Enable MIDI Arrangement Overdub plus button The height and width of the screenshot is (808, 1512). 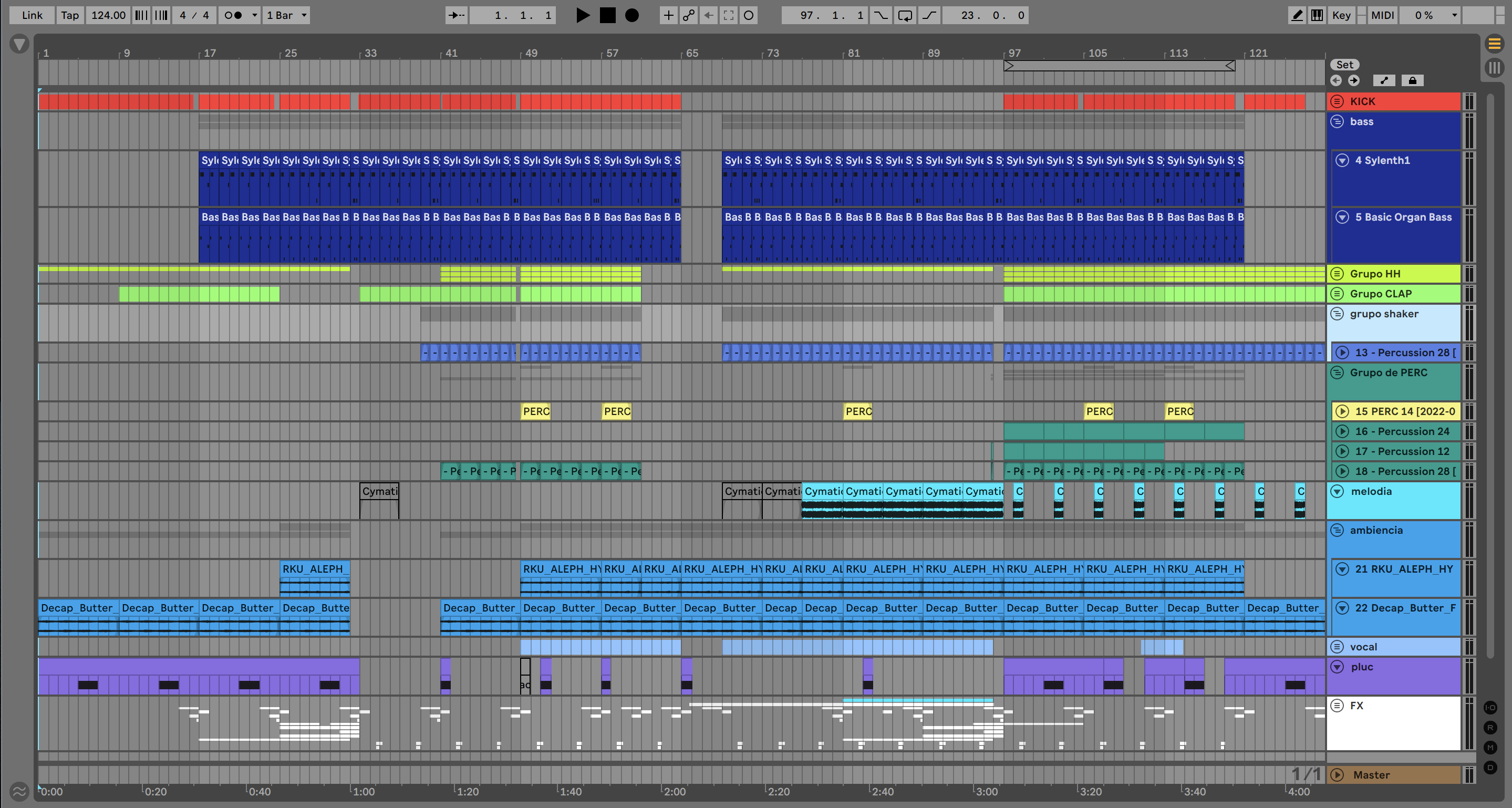(x=668, y=15)
